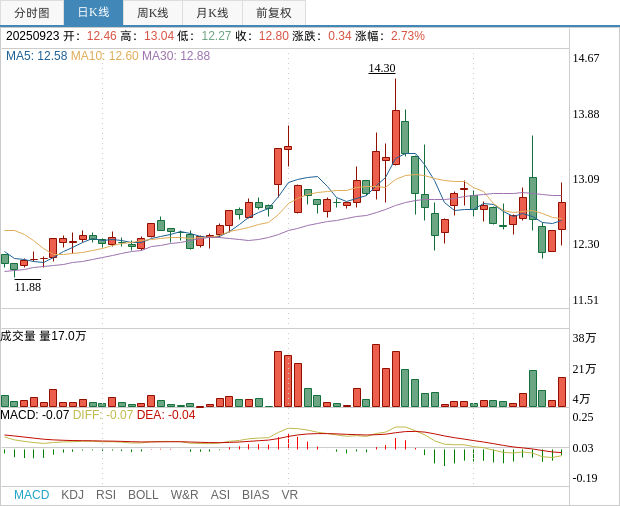Show the BIAS indicator

coord(255,495)
